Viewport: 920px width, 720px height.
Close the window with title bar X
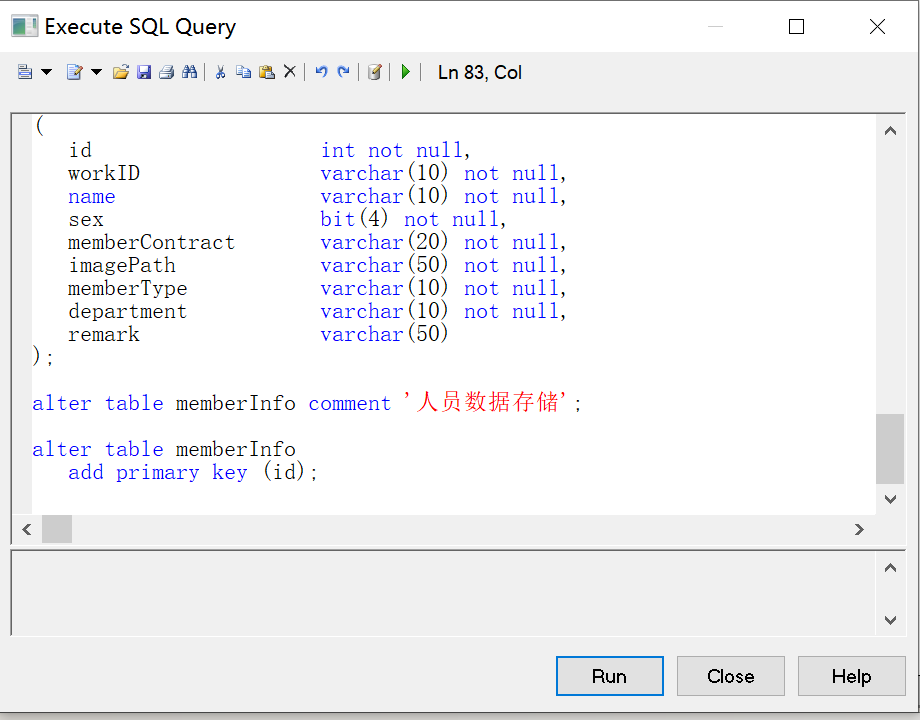877,26
